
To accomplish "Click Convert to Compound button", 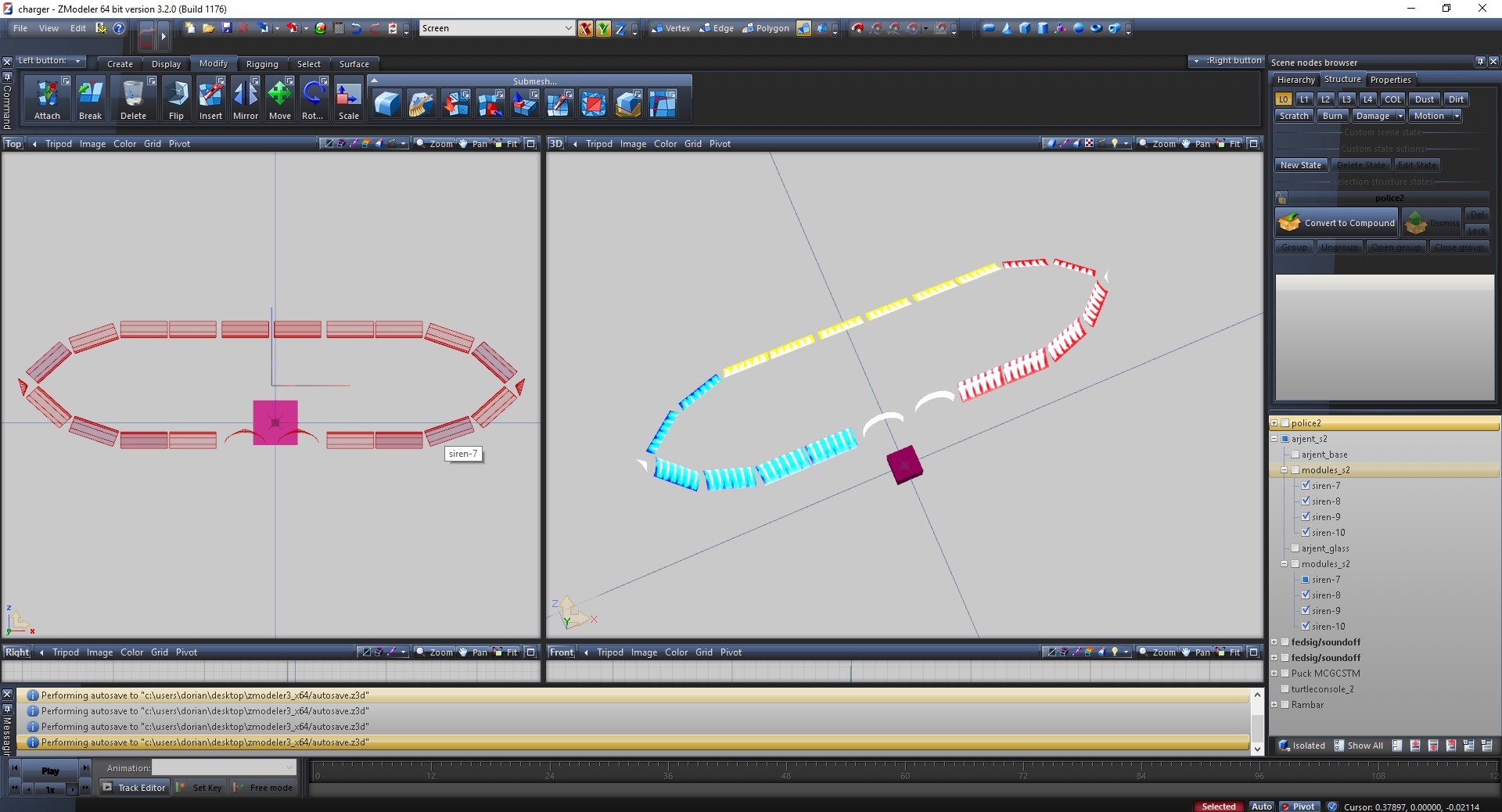I will [x=1336, y=223].
